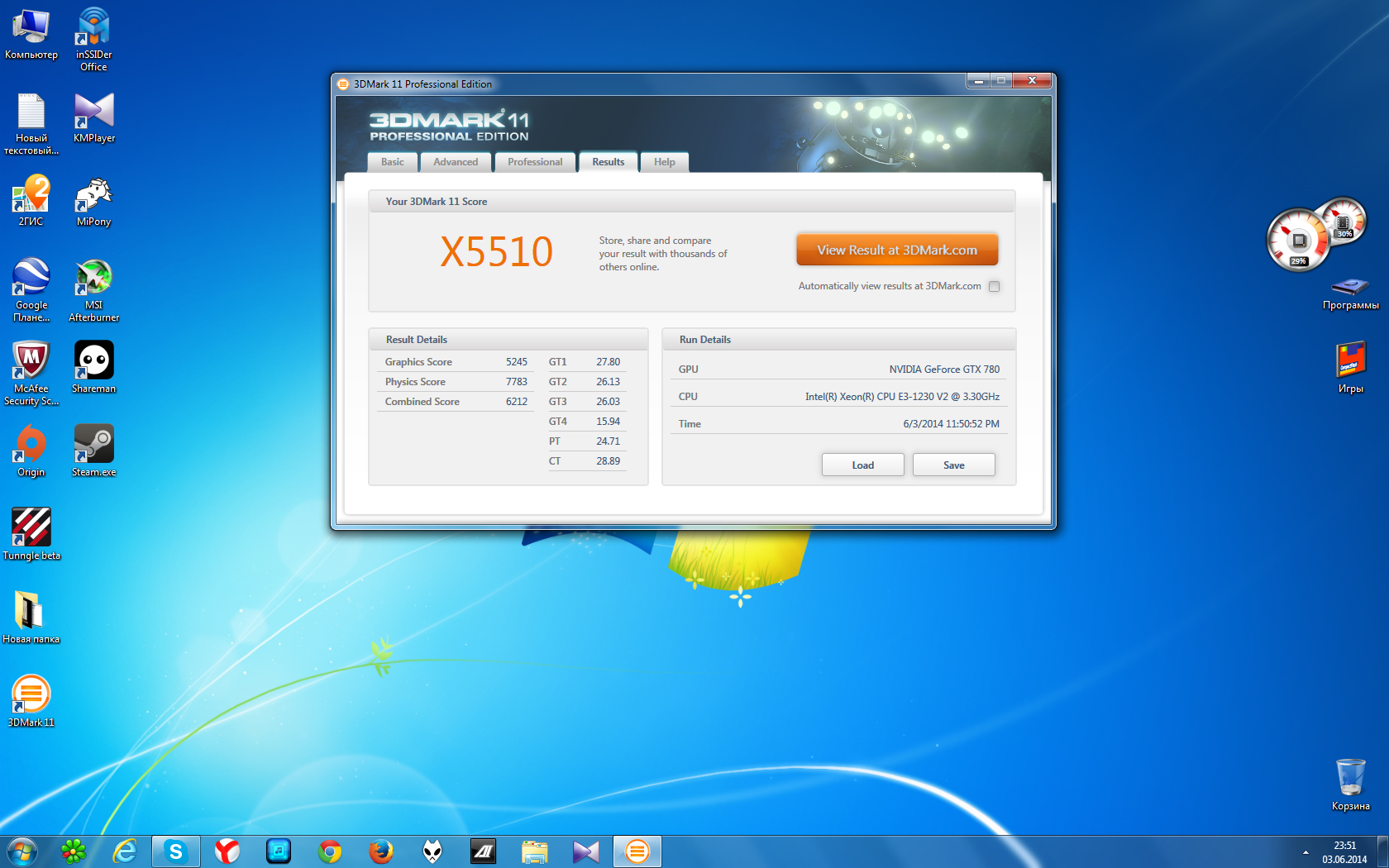Enable automatically view results at 3DMark.com

995,287
